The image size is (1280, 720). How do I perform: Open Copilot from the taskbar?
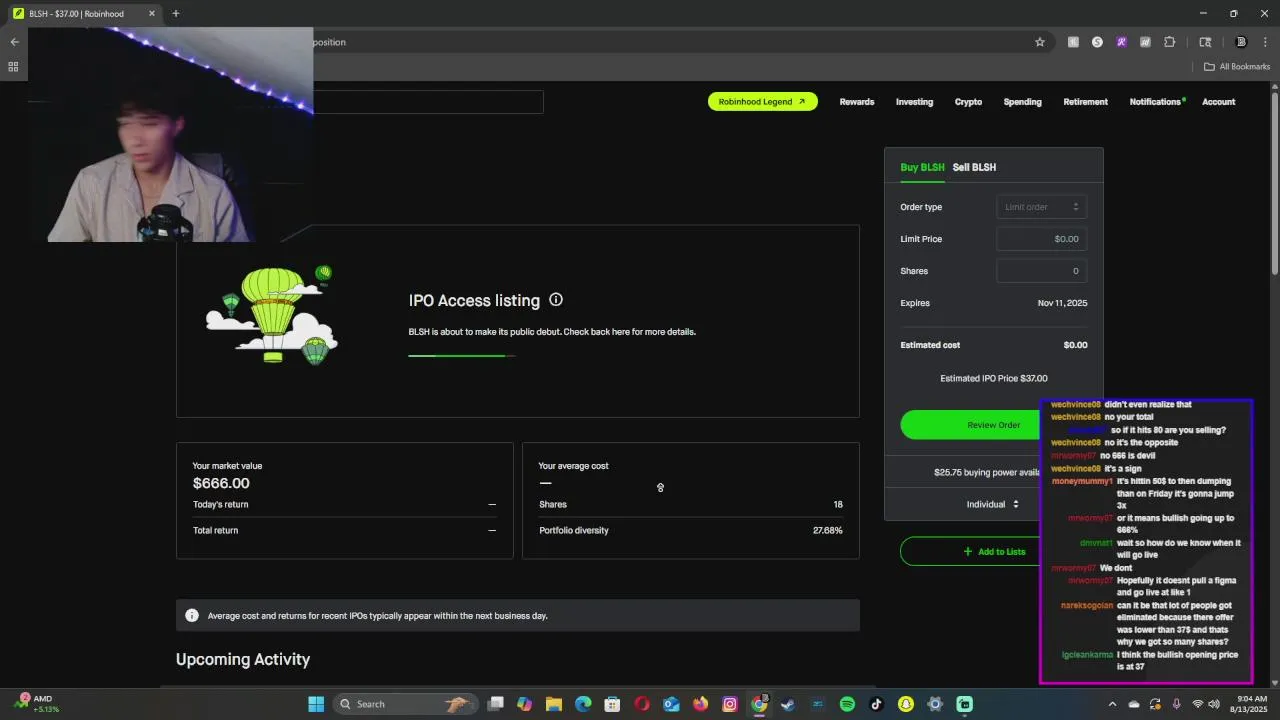pyautogui.click(x=524, y=704)
